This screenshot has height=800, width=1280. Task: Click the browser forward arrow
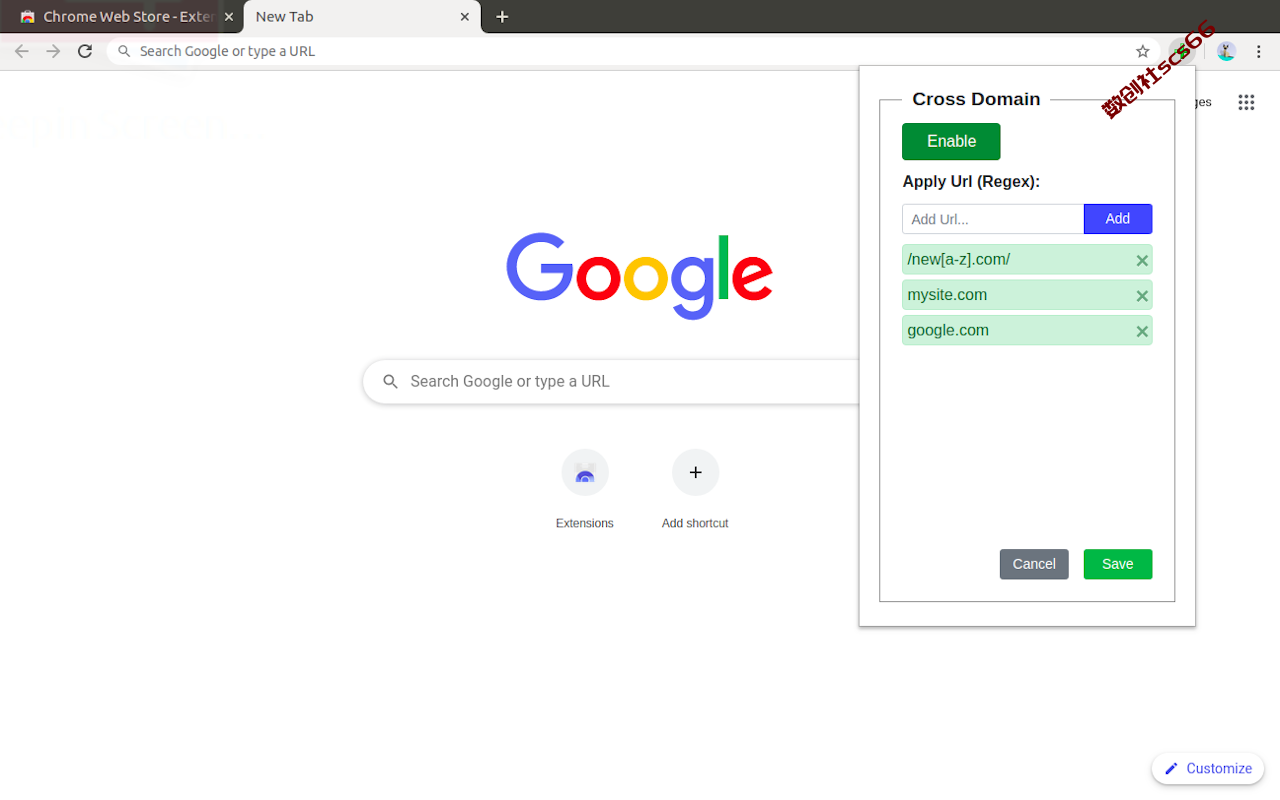click(53, 51)
